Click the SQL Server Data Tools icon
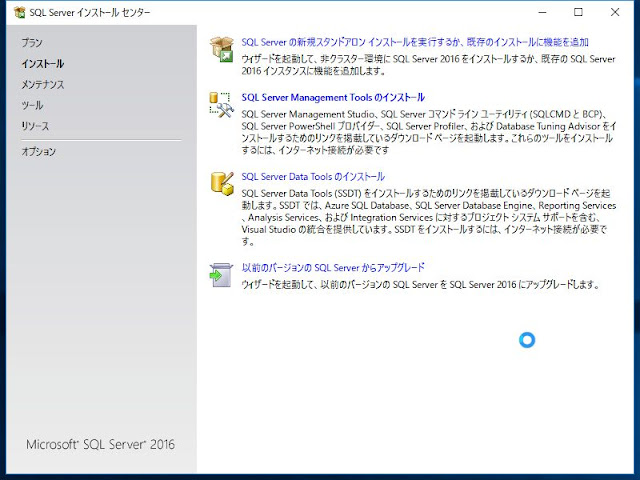The height and width of the screenshot is (480, 640). click(222, 184)
